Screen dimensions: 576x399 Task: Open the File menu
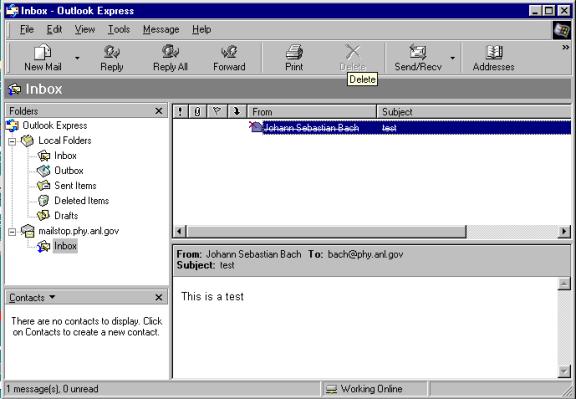click(x=27, y=29)
